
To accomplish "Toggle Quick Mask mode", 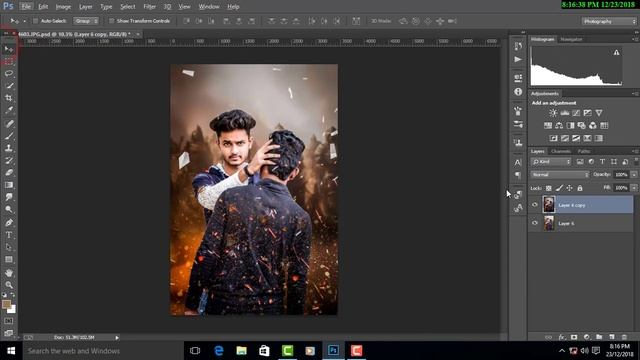I will tap(9, 321).
